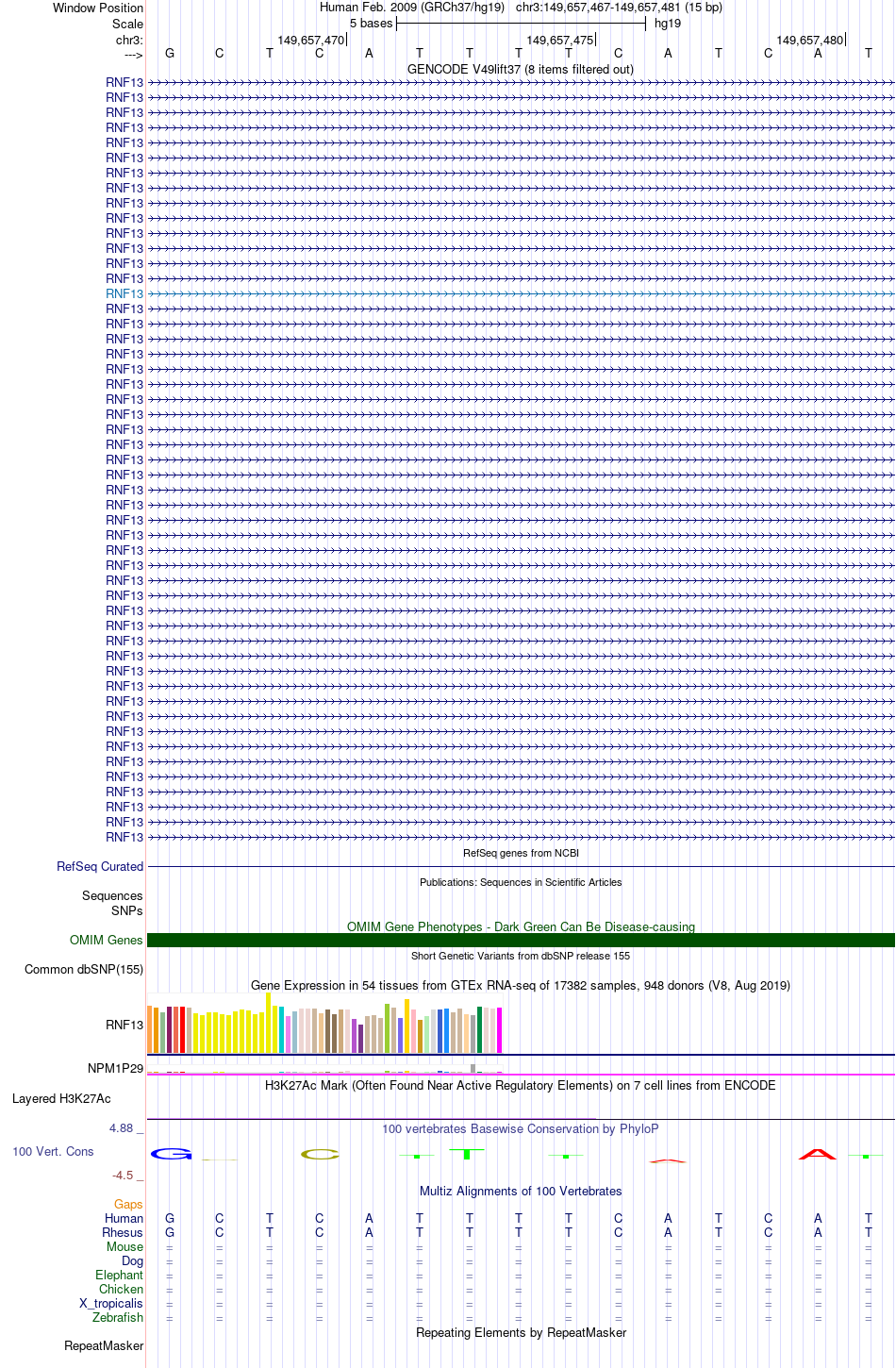Image resolution: width=896 pixels, height=1368 pixels.
Task: Click the 'Sequences' track label
Action: click(112, 896)
